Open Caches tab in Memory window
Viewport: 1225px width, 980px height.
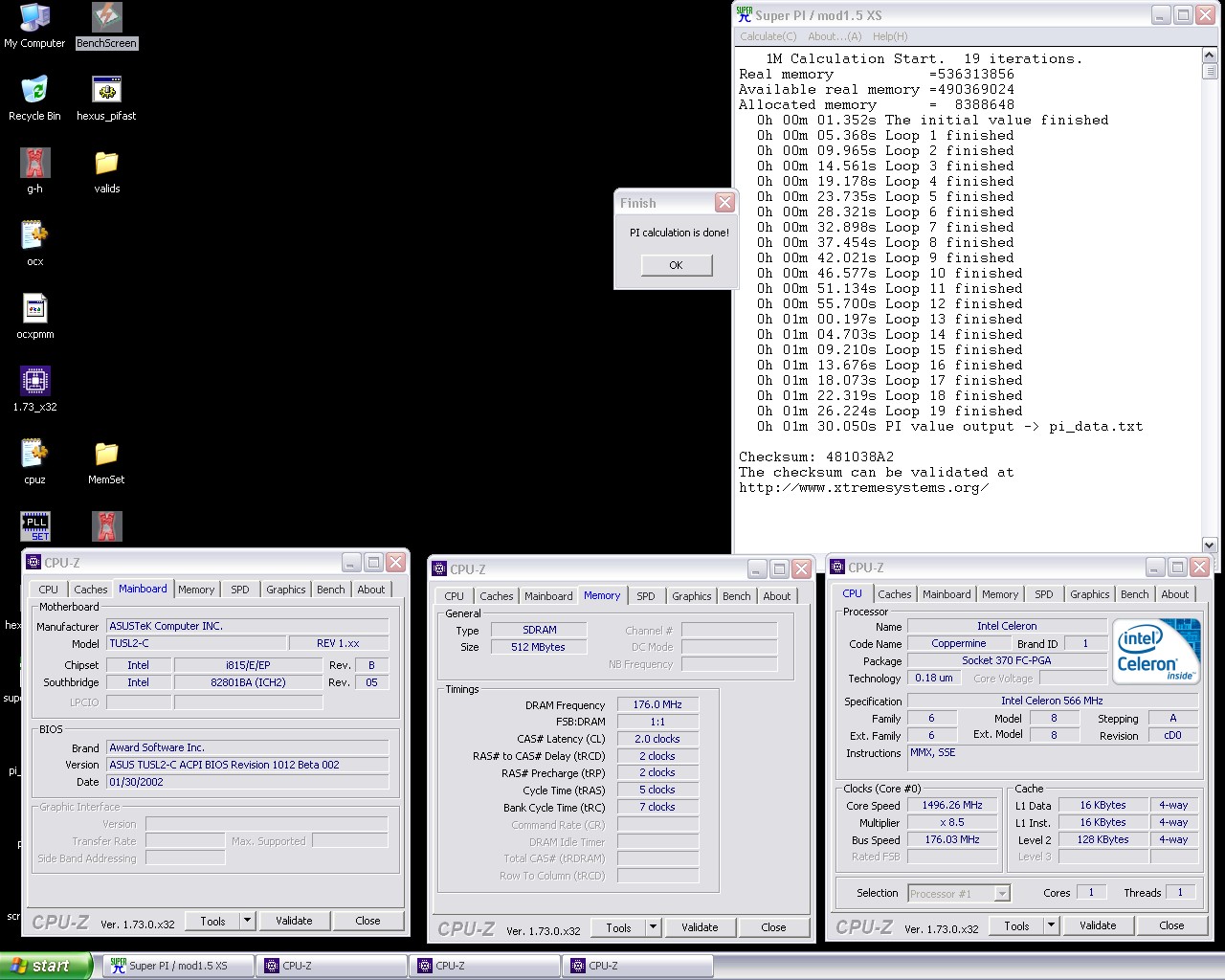[x=497, y=596]
